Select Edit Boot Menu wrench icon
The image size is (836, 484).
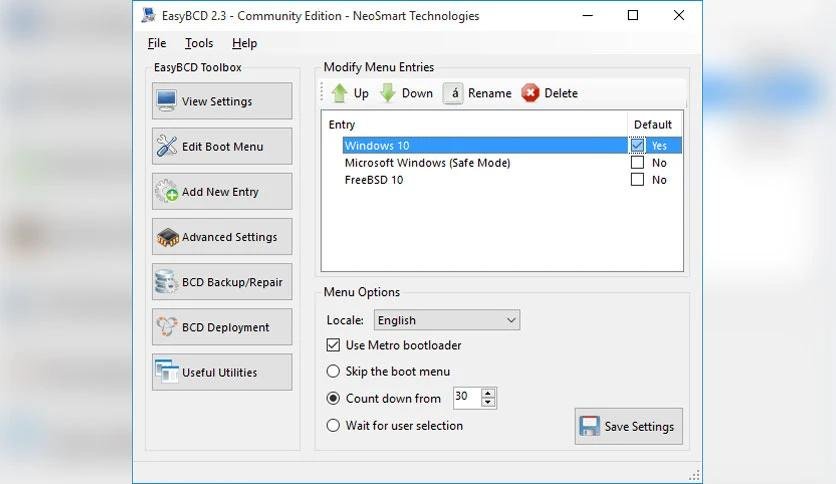[x=166, y=146]
